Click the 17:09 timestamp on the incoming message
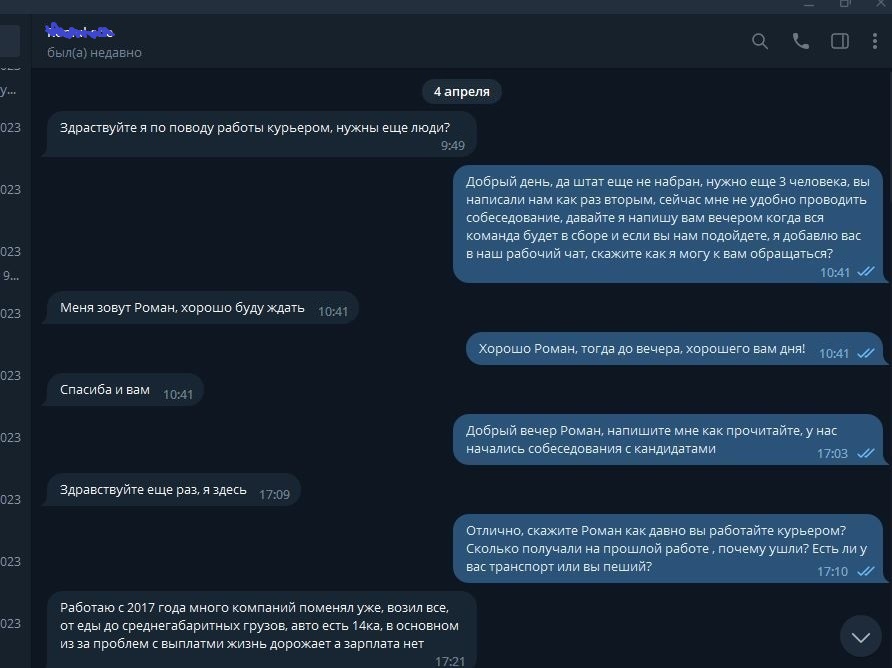892x668 pixels. (274, 494)
